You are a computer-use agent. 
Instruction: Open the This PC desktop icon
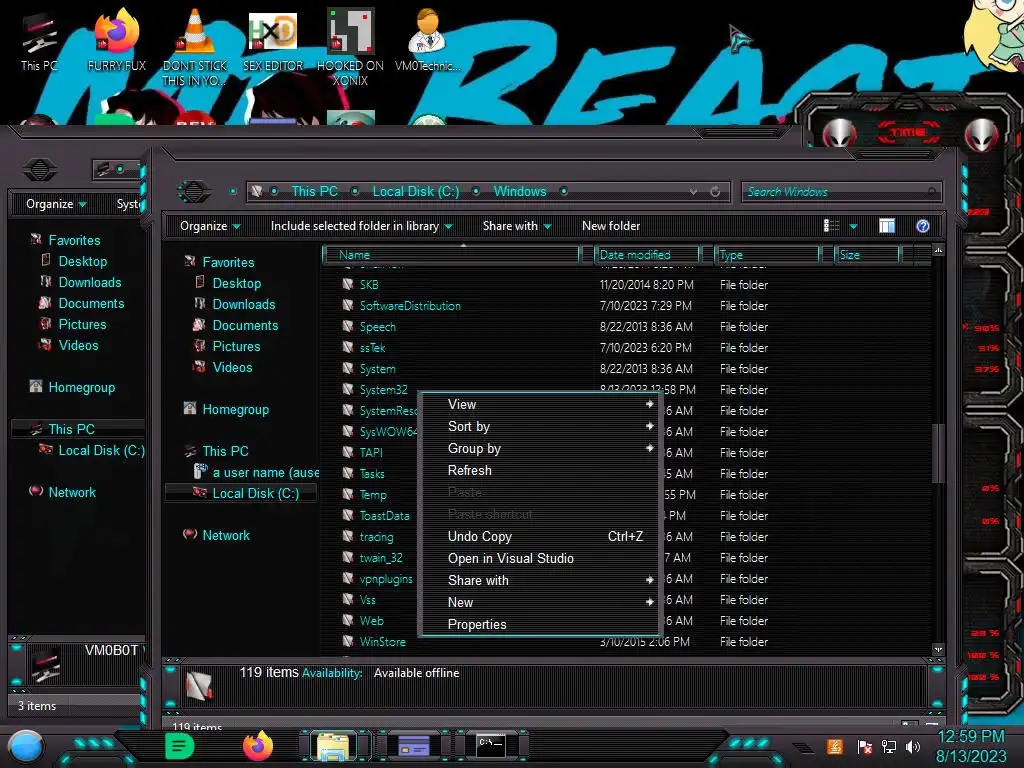(x=39, y=42)
